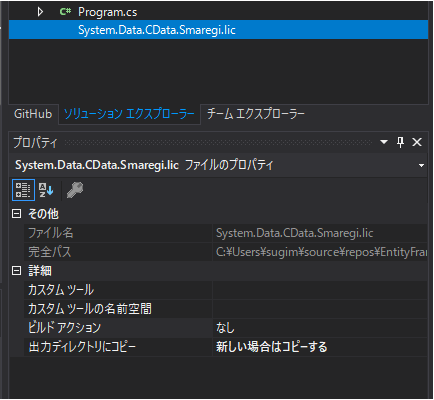Click the ビルド アクション value なし
The height and width of the screenshot is (400, 434).
point(225,328)
